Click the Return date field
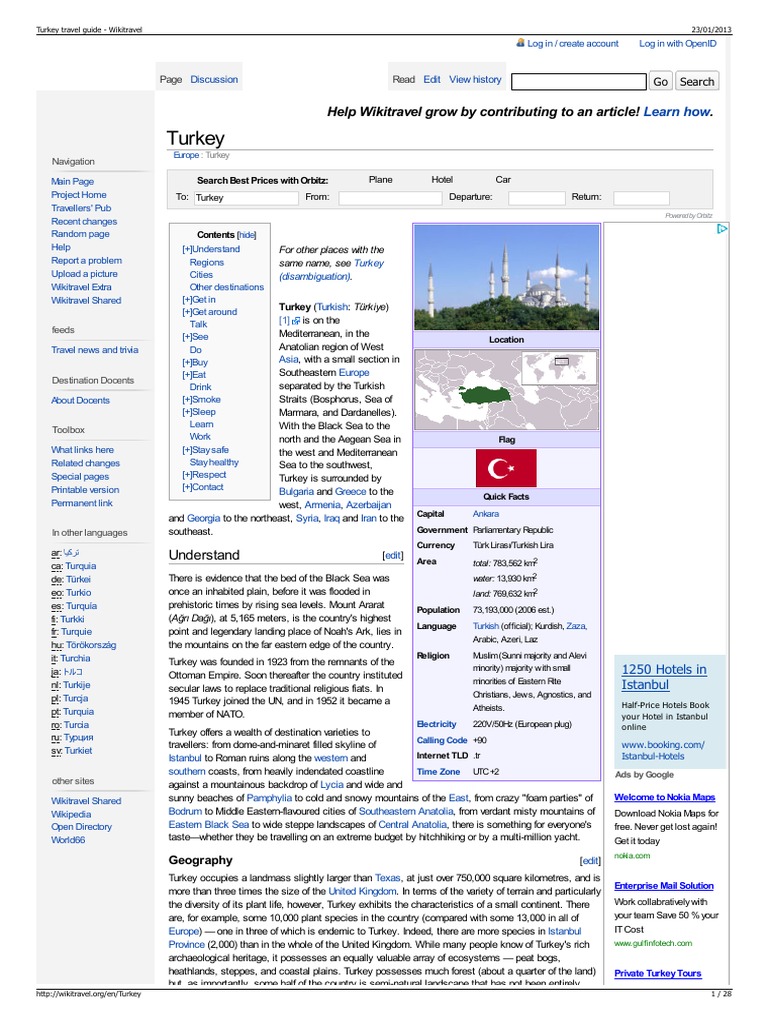768x1024 pixels. [x=641, y=198]
